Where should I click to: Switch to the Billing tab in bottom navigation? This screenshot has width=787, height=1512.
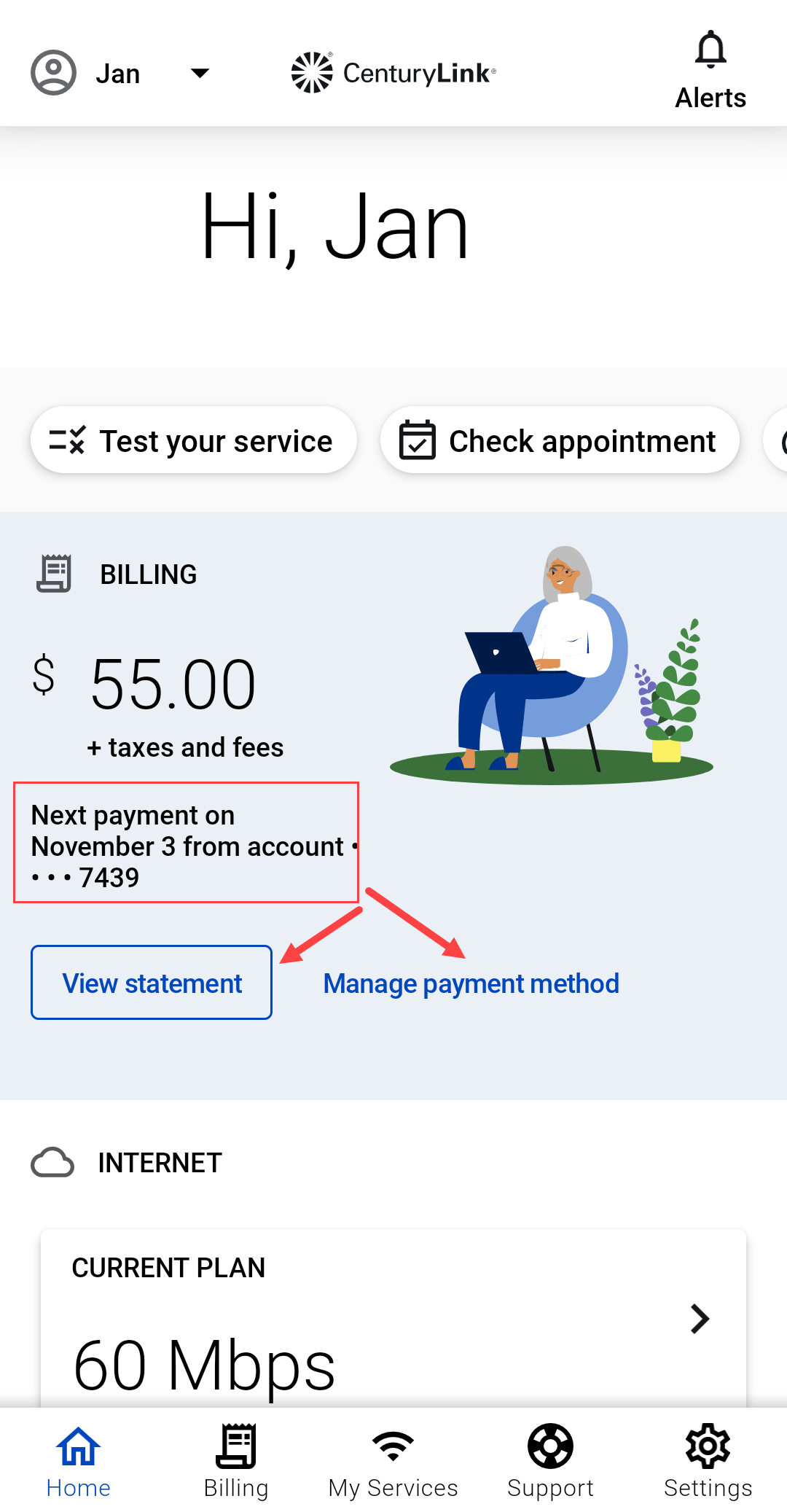(x=236, y=1461)
